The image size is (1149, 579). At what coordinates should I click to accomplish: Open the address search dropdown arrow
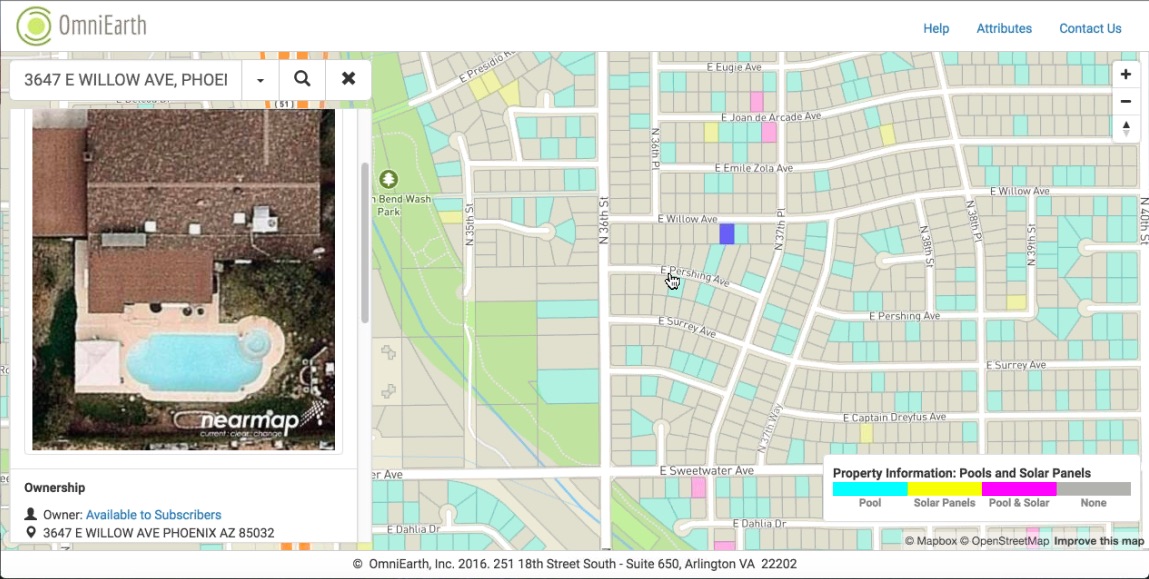tap(260, 80)
